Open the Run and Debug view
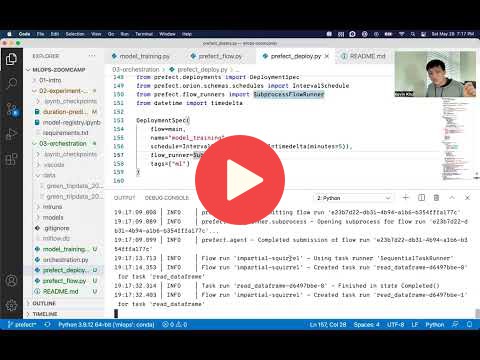 point(11,134)
